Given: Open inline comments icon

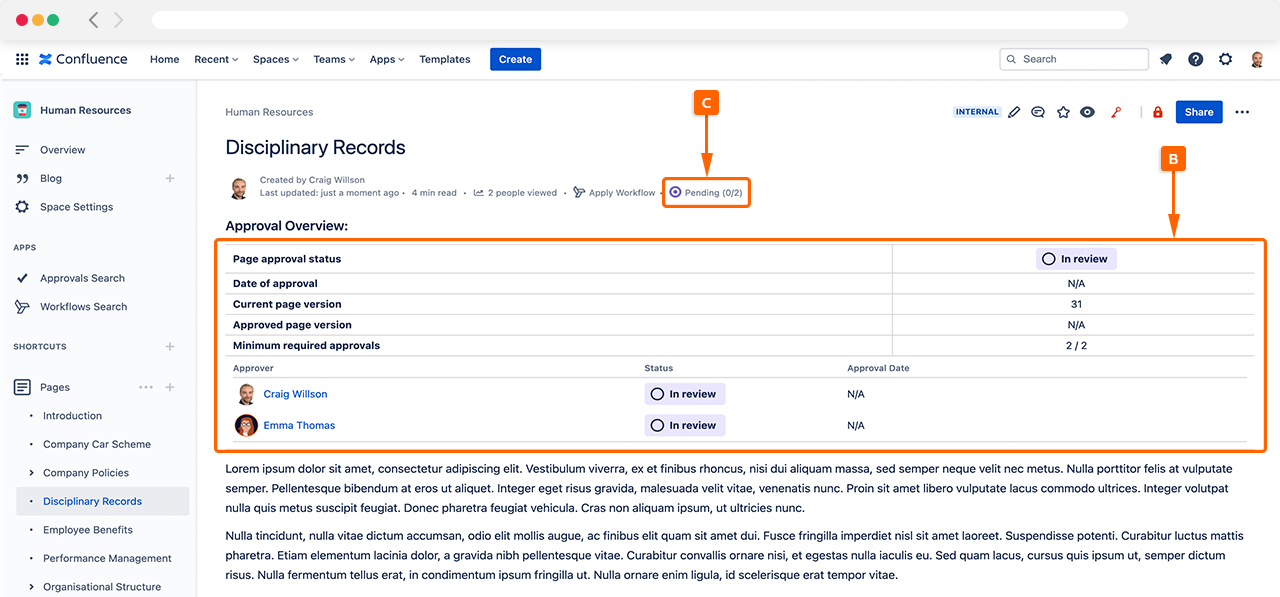Looking at the screenshot, I should click(x=1038, y=112).
